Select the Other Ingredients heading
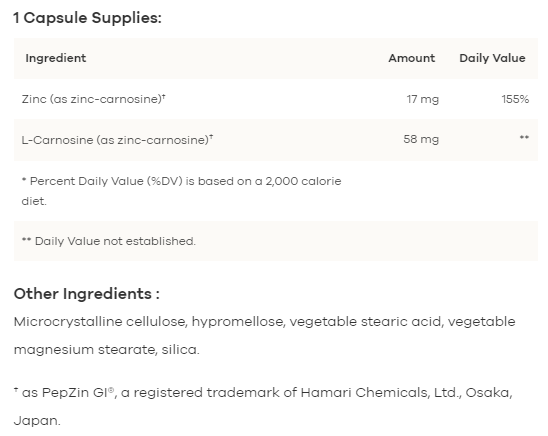This screenshot has height=436, width=548. (87, 294)
